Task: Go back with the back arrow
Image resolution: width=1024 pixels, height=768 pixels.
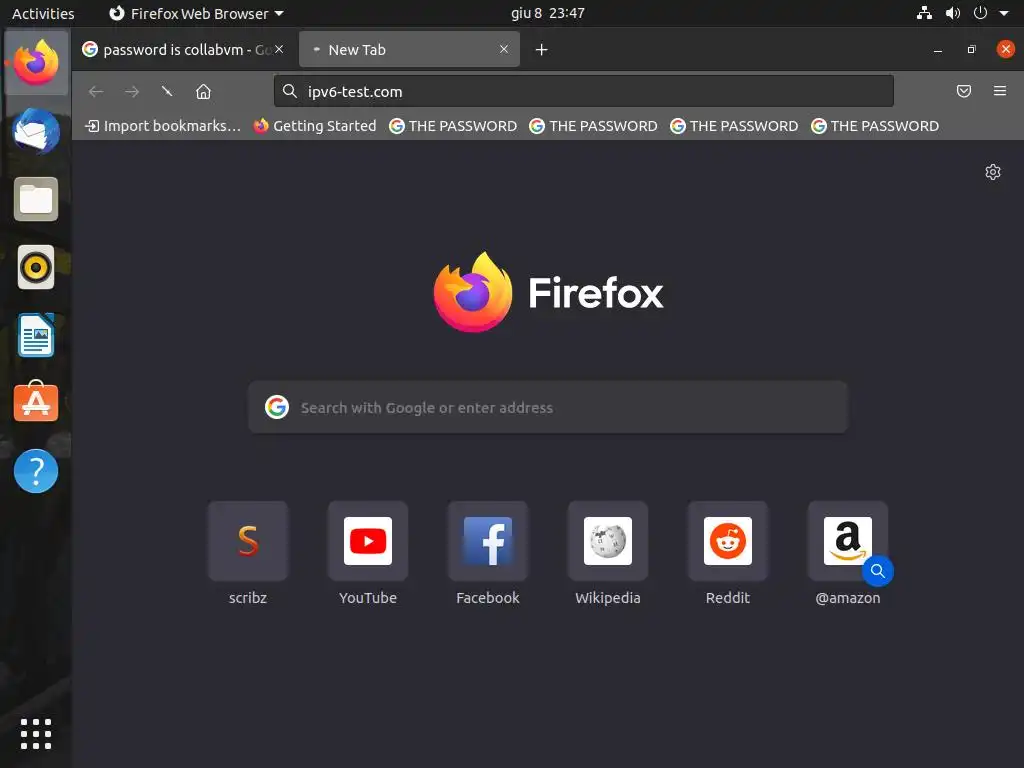Action: 96,91
